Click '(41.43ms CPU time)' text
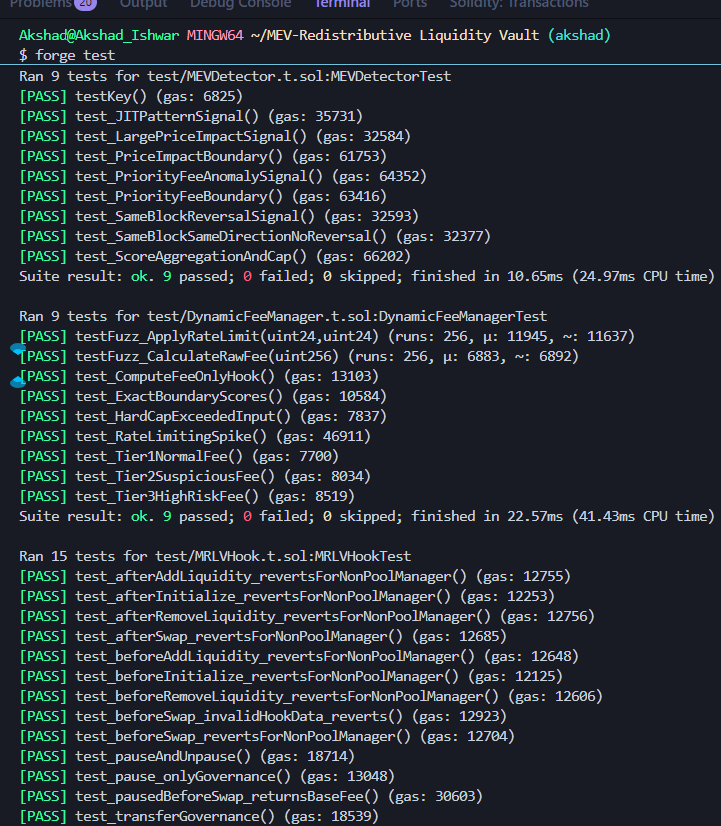 tap(643, 517)
